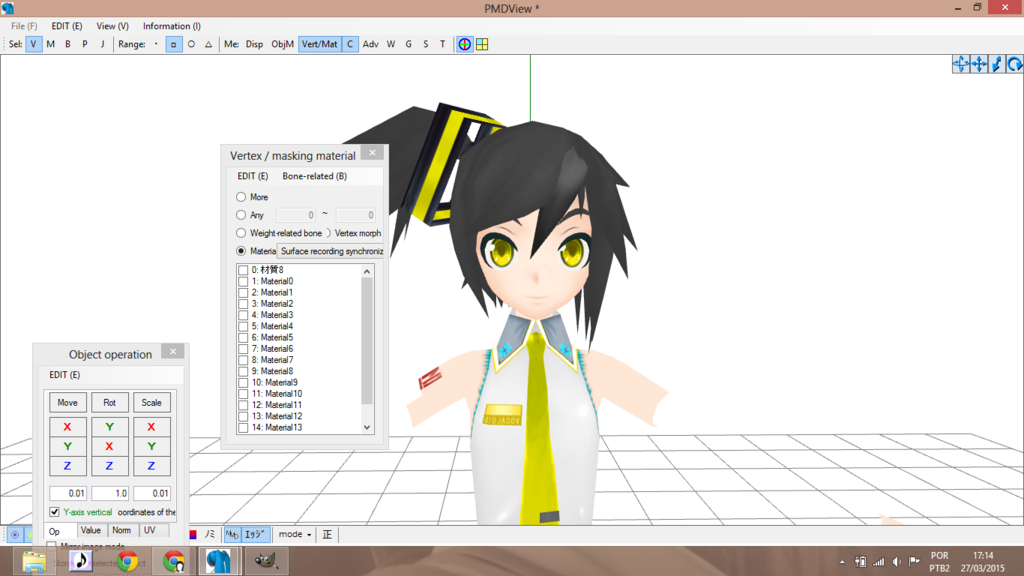Open the mode dropdown in bottom bar

(295, 534)
